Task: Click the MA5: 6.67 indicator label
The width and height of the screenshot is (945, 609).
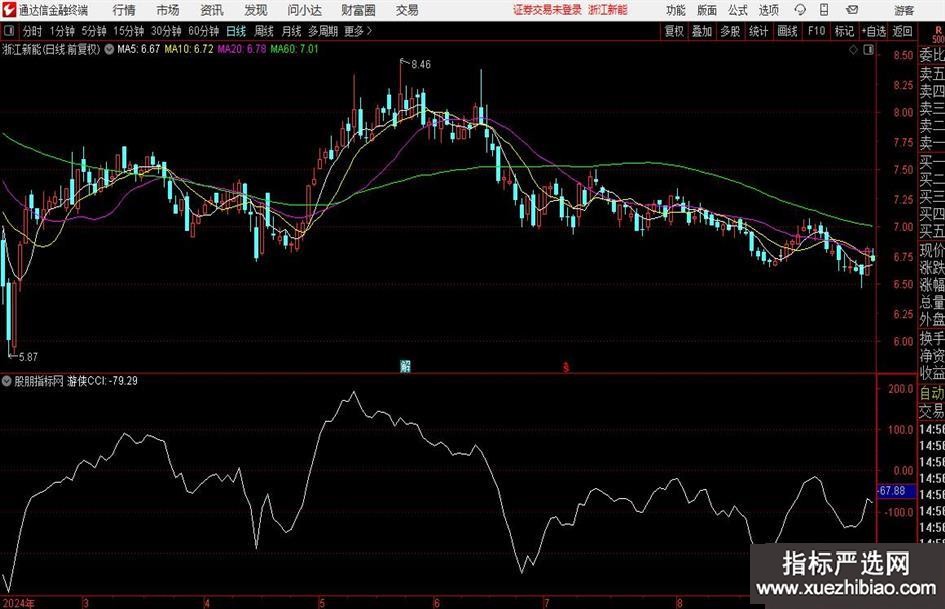Action: click(139, 49)
